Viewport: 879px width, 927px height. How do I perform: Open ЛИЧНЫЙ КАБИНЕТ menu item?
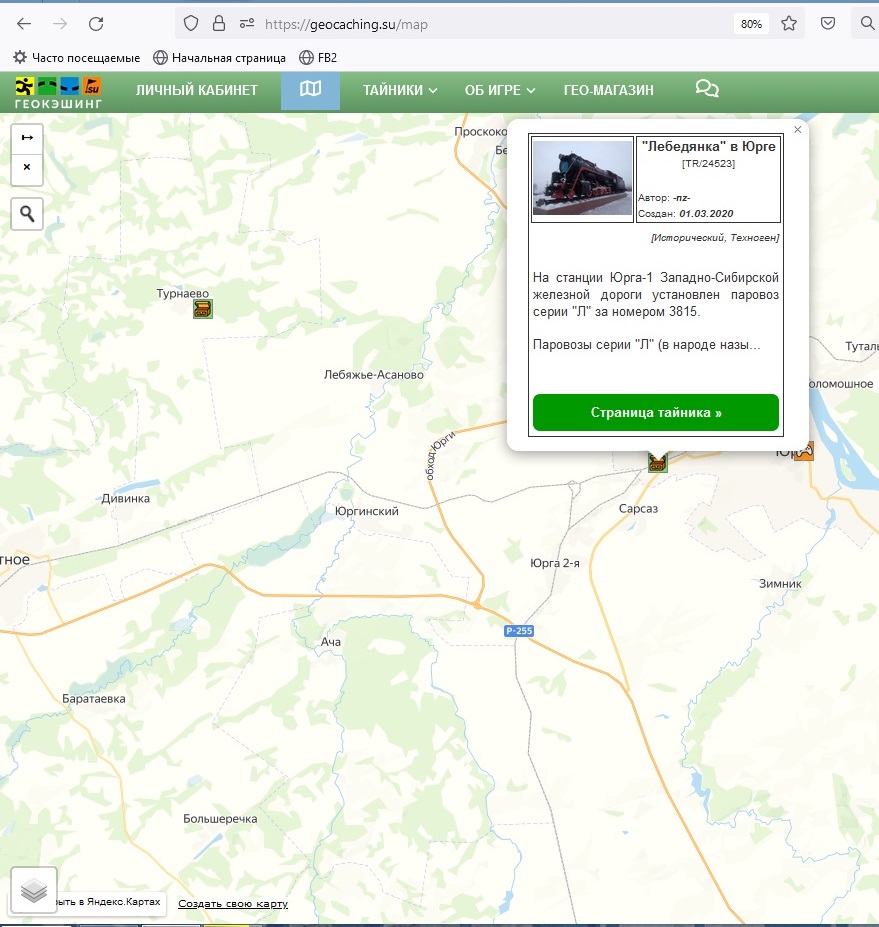(197, 90)
